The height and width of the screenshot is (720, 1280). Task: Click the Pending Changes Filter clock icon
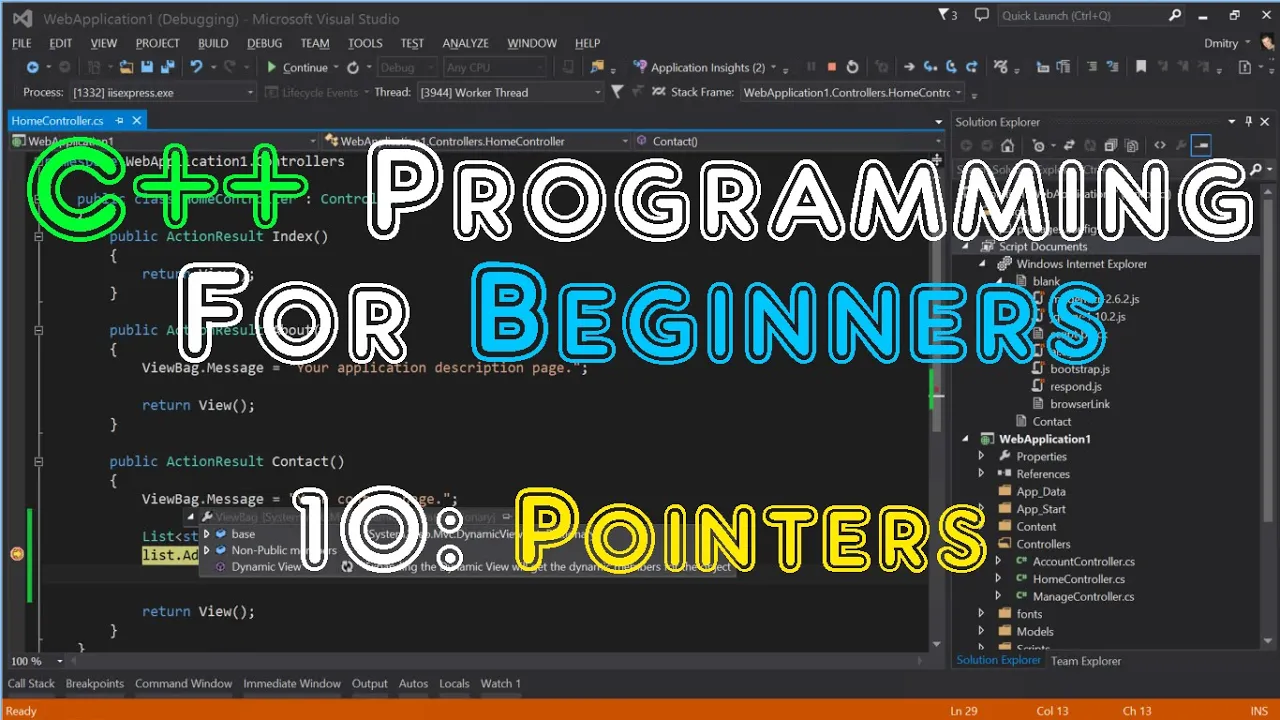pyautogui.click(x=1039, y=145)
